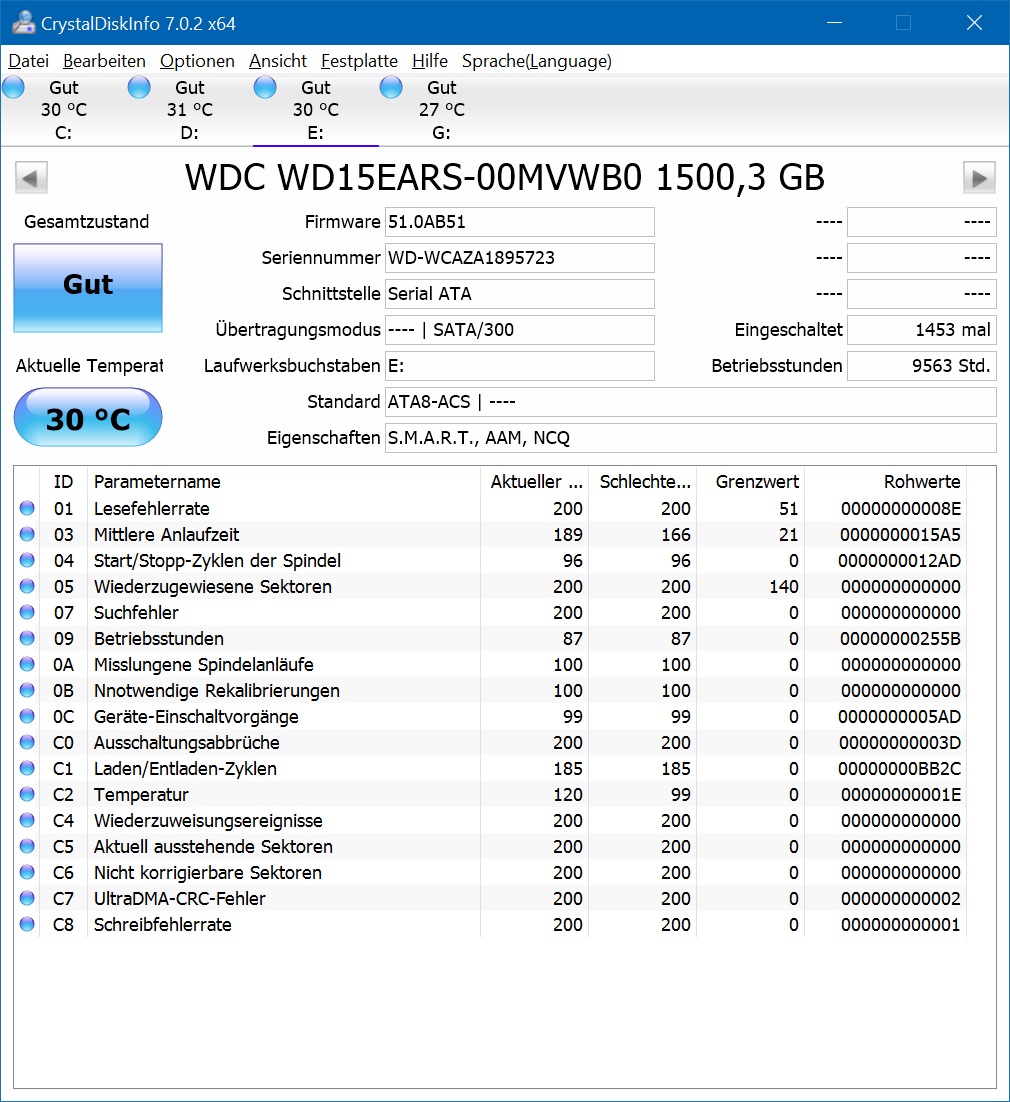Click status orb of Geräte-Einschaltvorgänge row
This screenshot has width=1010, height=1102.
[x=27, y=716]
